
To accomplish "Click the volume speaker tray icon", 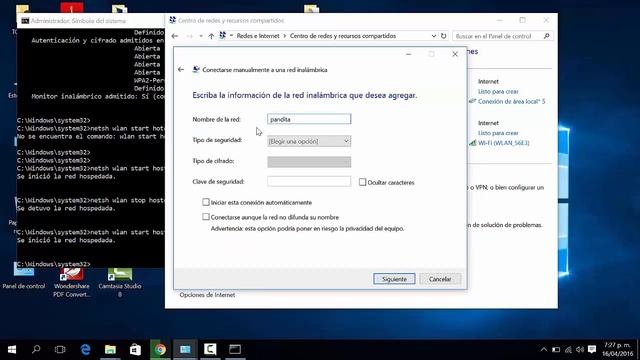I will click(x=580, y=349).
